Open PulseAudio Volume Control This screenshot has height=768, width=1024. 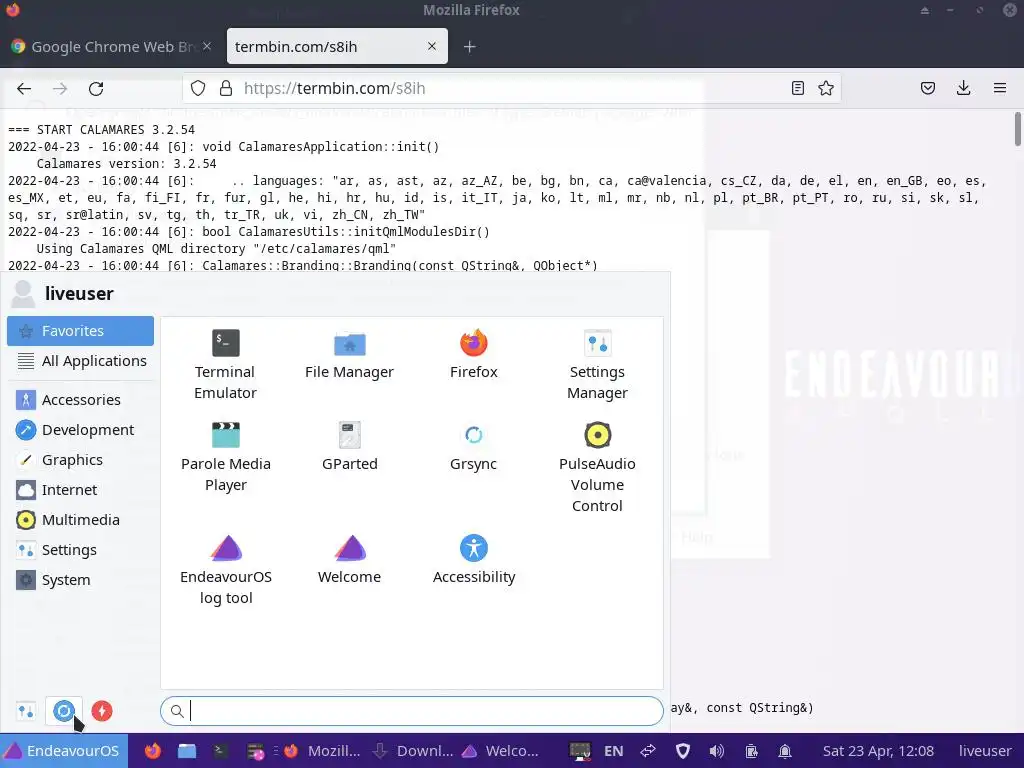tap(597, 468)
